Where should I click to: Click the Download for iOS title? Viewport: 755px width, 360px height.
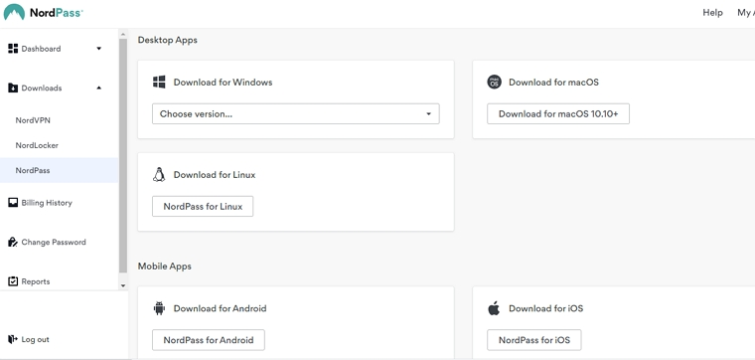pos(546,309)
